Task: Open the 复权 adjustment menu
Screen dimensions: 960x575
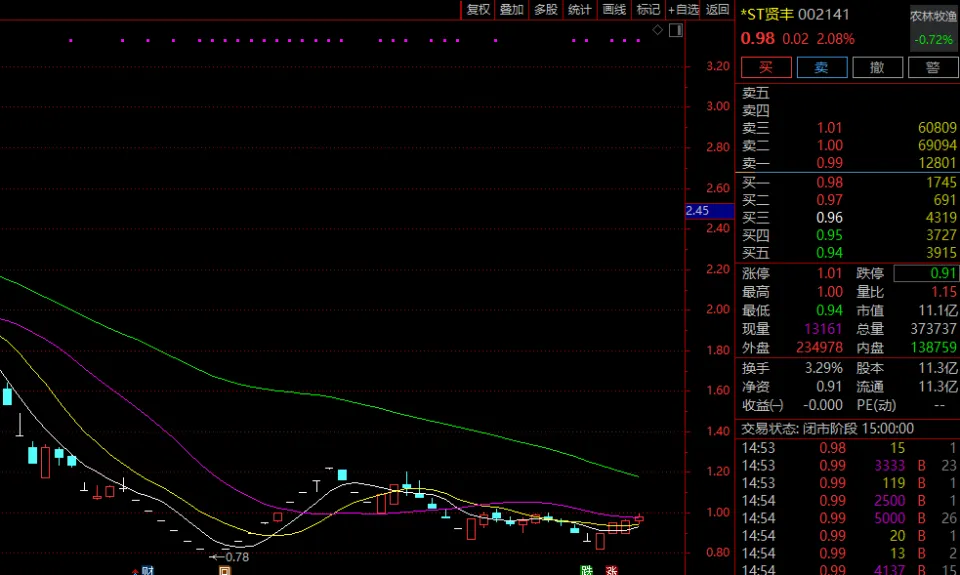Action: [478, 10]
